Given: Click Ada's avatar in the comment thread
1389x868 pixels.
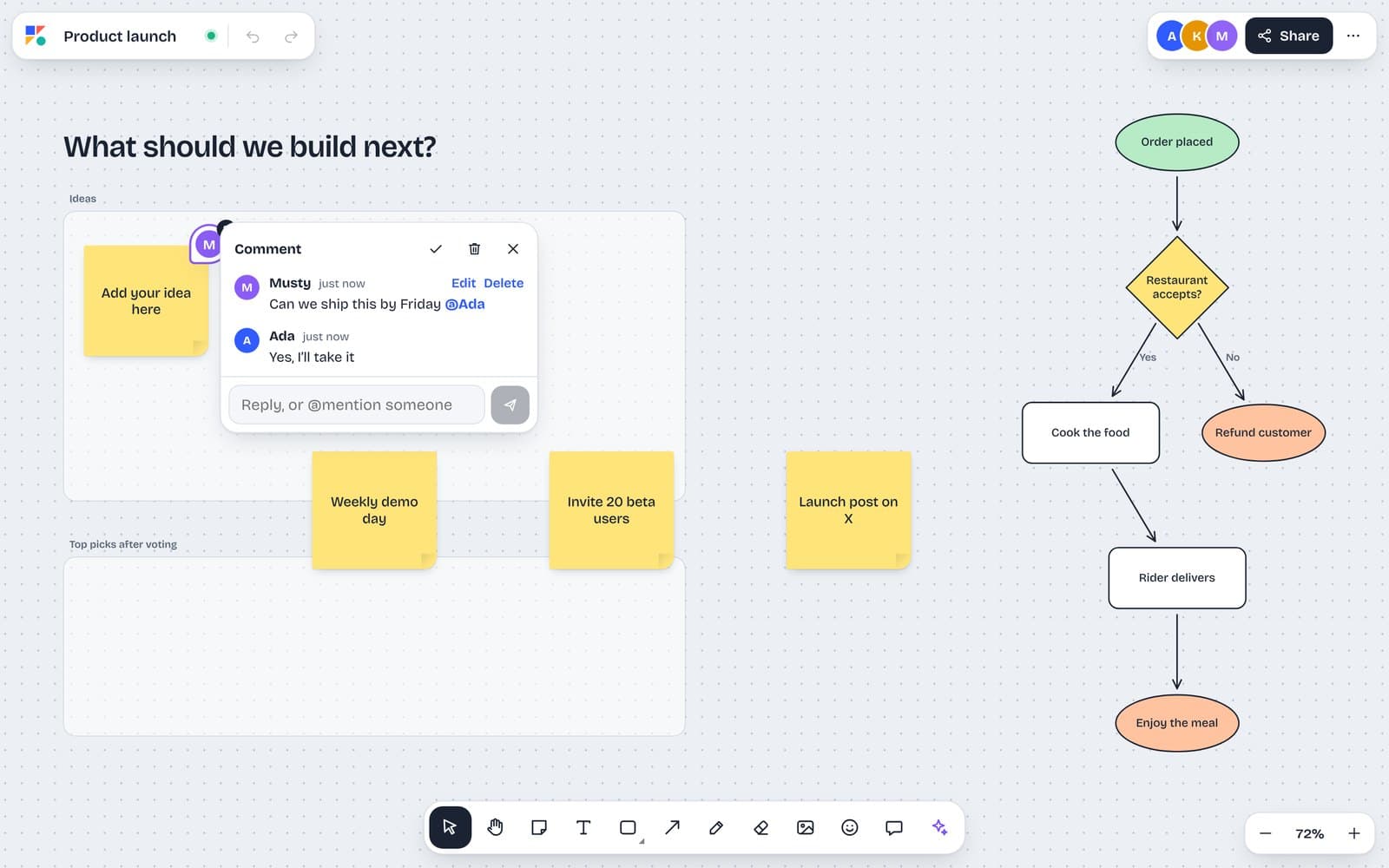Looking at the screenshot, I should [247, 340].
